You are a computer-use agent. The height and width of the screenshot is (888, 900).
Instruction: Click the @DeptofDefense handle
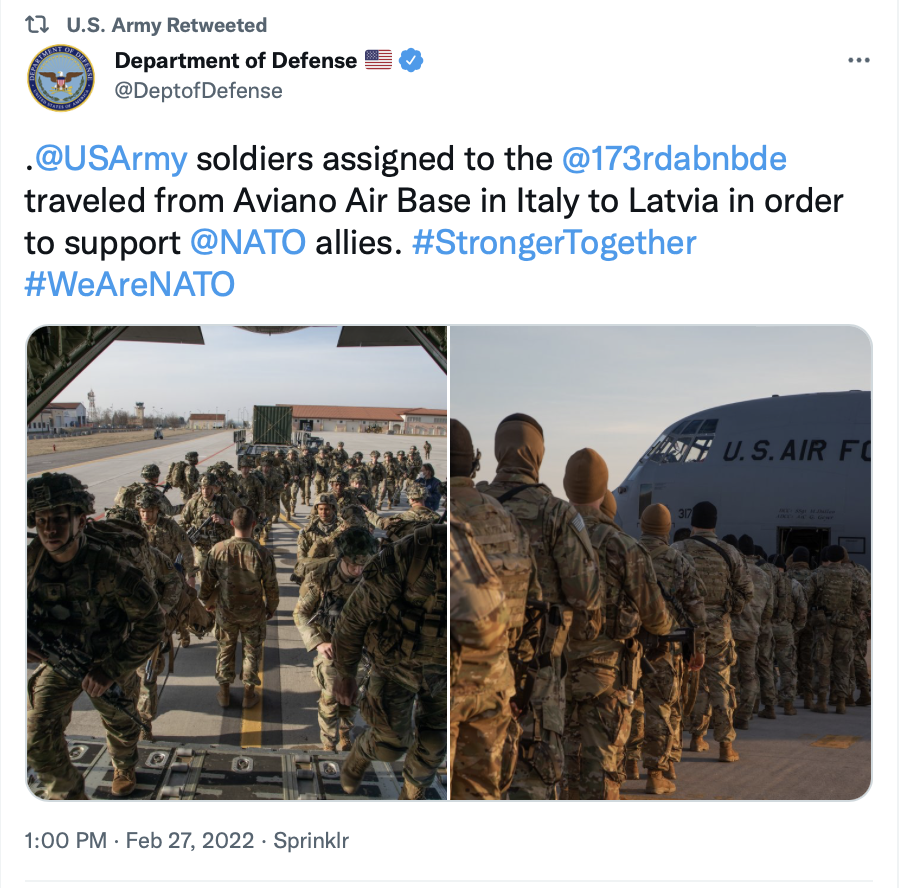tap(199, 91)
